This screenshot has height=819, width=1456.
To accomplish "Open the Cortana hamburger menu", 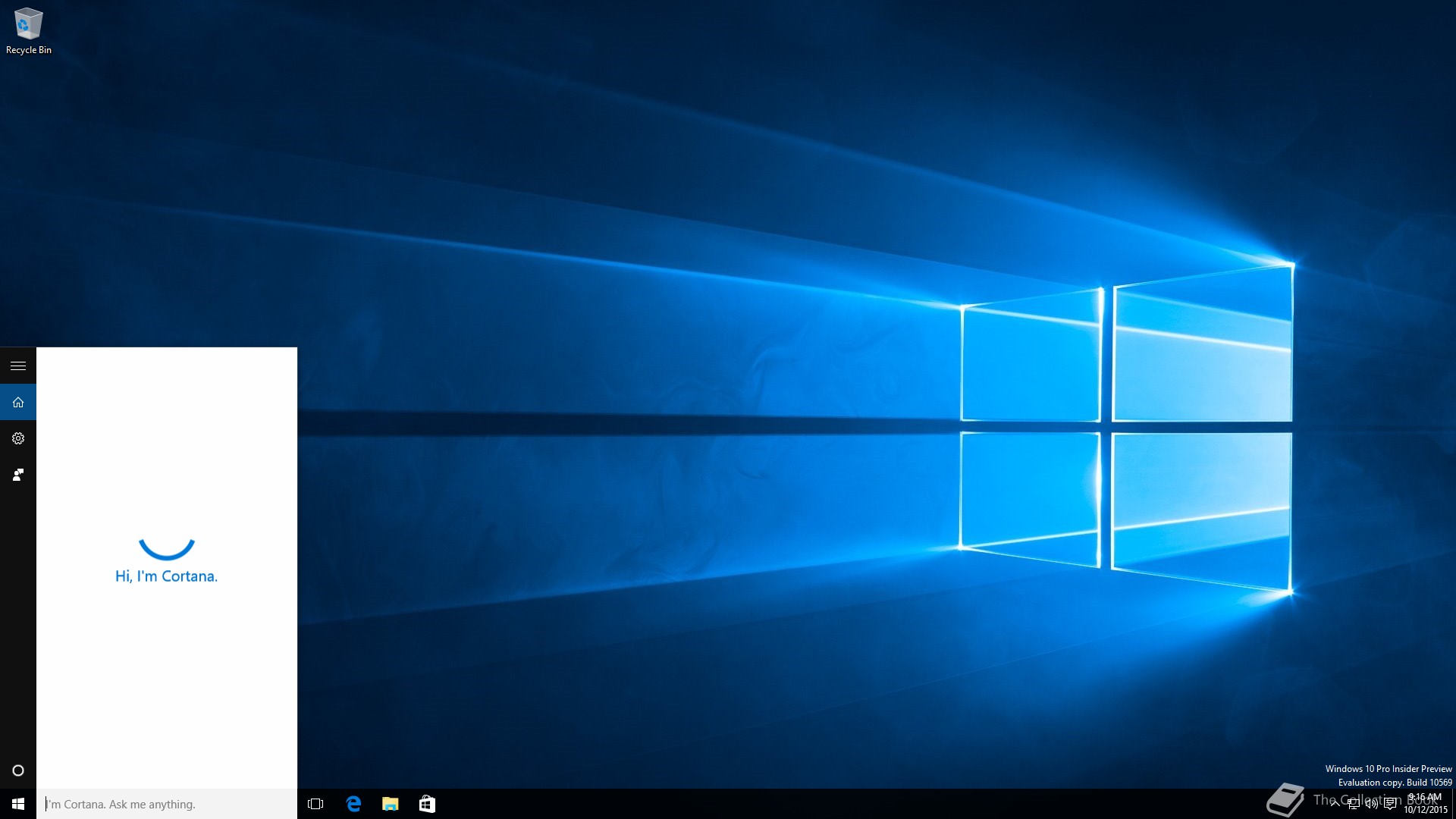I will coord(18,366).
